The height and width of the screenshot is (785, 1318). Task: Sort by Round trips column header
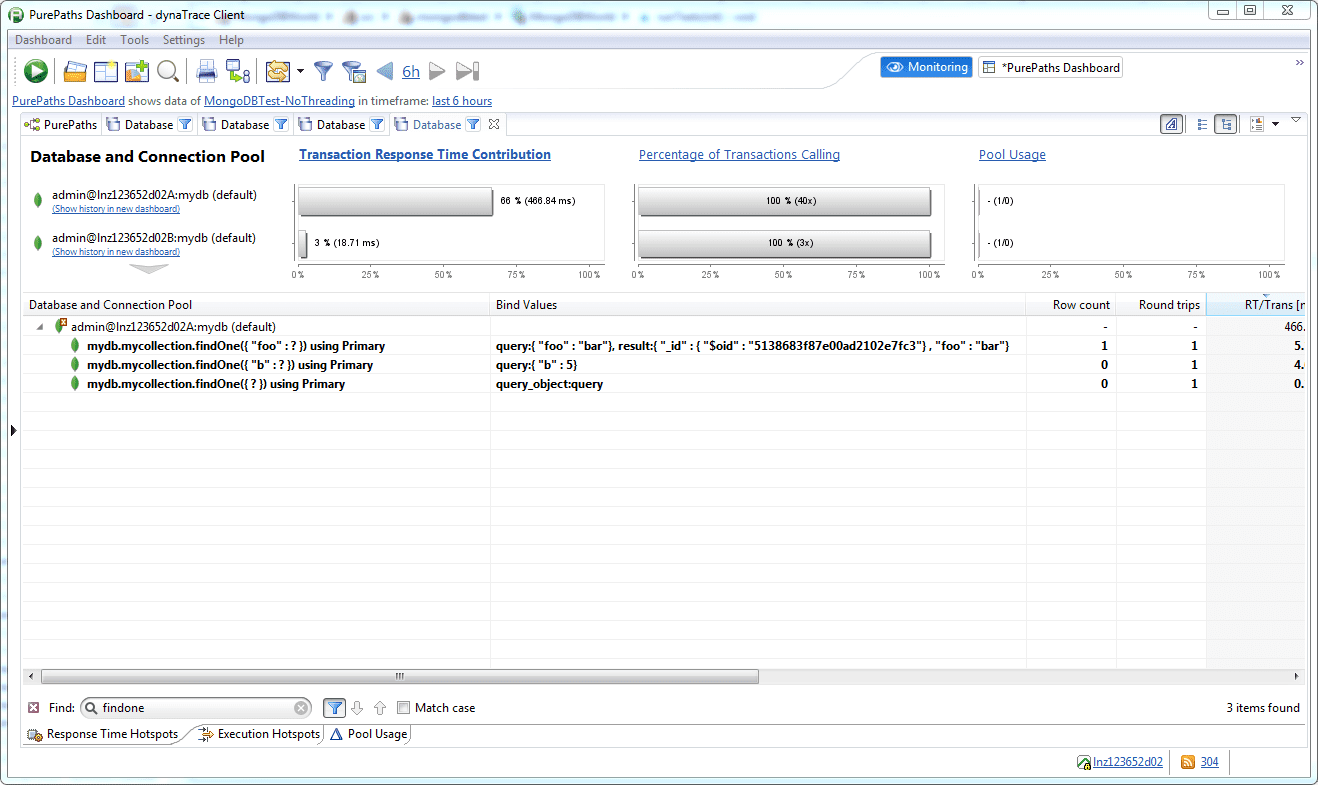(x=1161, y=304)
